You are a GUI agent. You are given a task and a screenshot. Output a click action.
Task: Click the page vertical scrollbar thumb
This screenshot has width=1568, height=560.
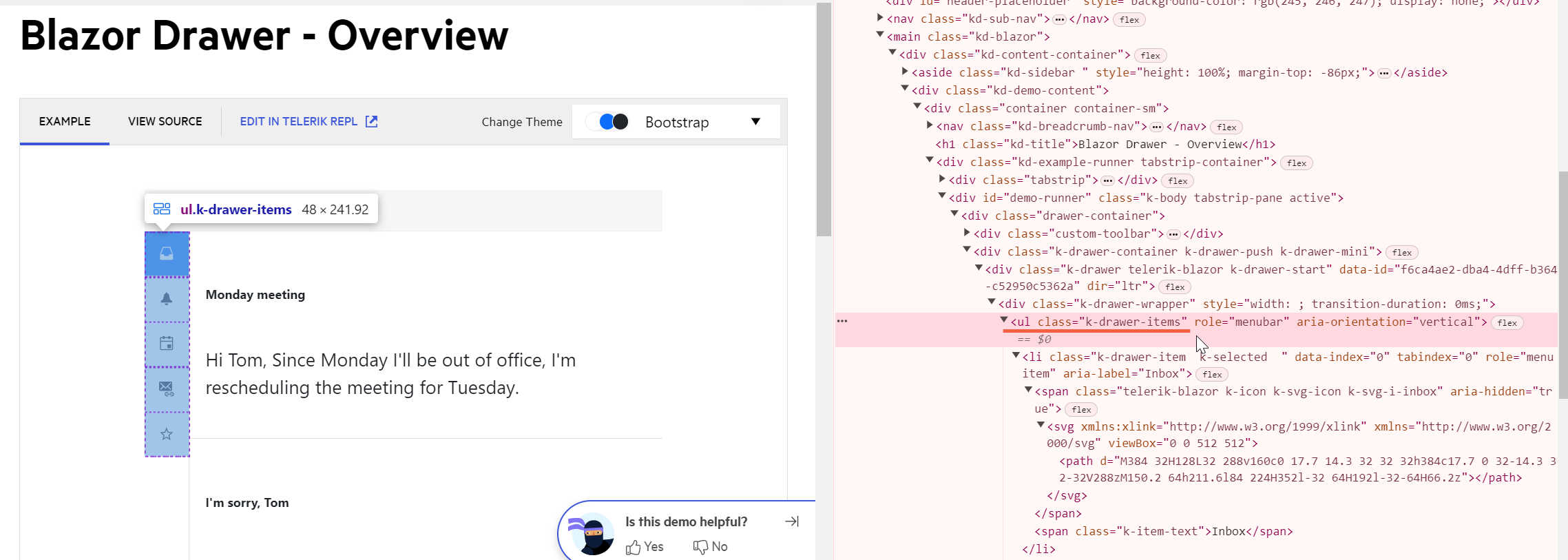[824, 119]
